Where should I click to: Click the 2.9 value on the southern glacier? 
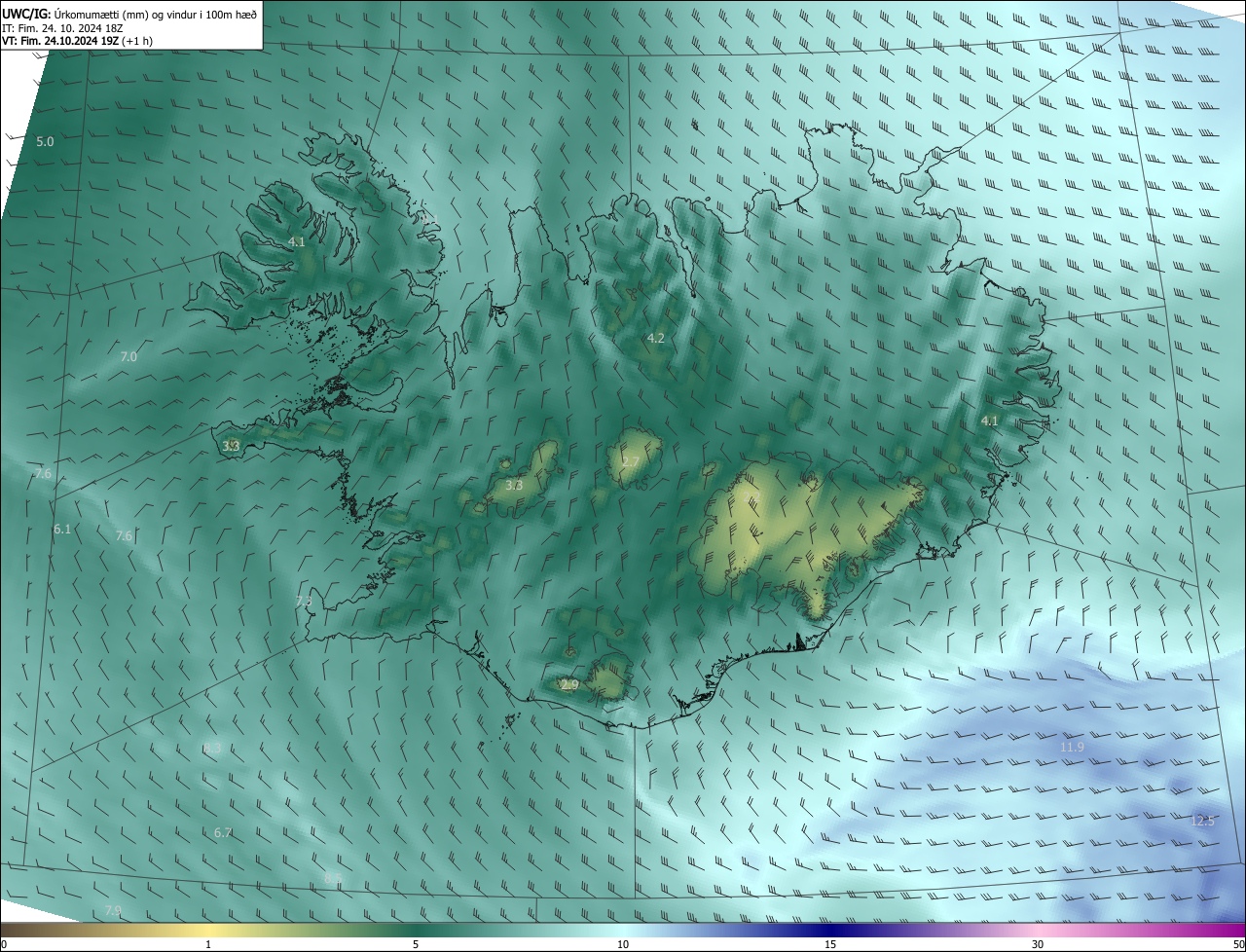click(x=570, y=685)
